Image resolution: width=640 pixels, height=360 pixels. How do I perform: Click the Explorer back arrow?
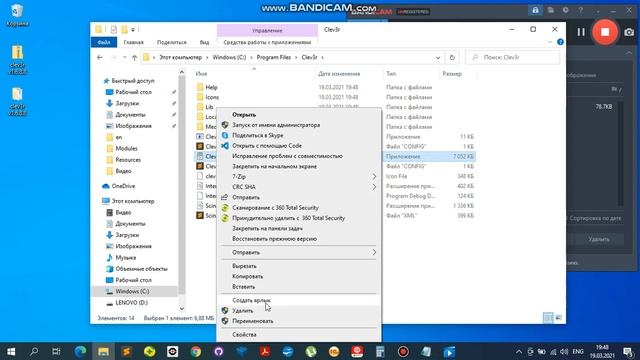(100, 58)
